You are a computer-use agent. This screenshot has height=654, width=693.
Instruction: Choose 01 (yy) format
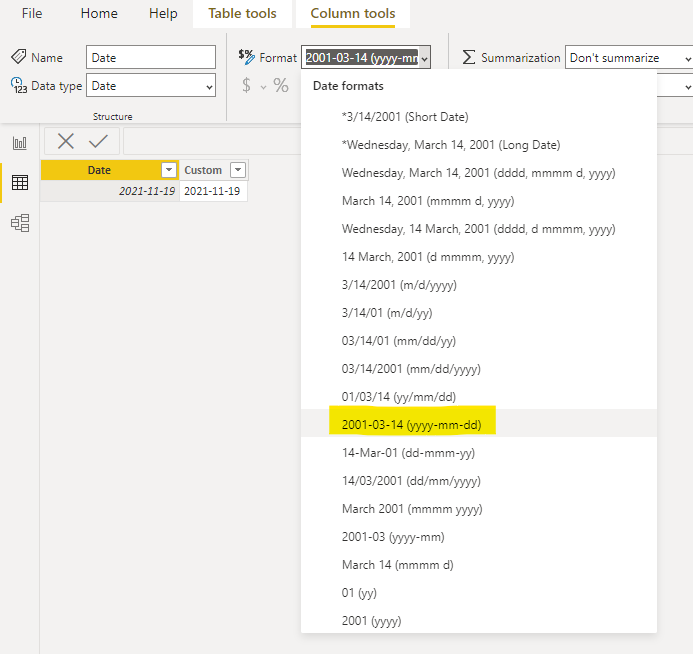point(479,593)
